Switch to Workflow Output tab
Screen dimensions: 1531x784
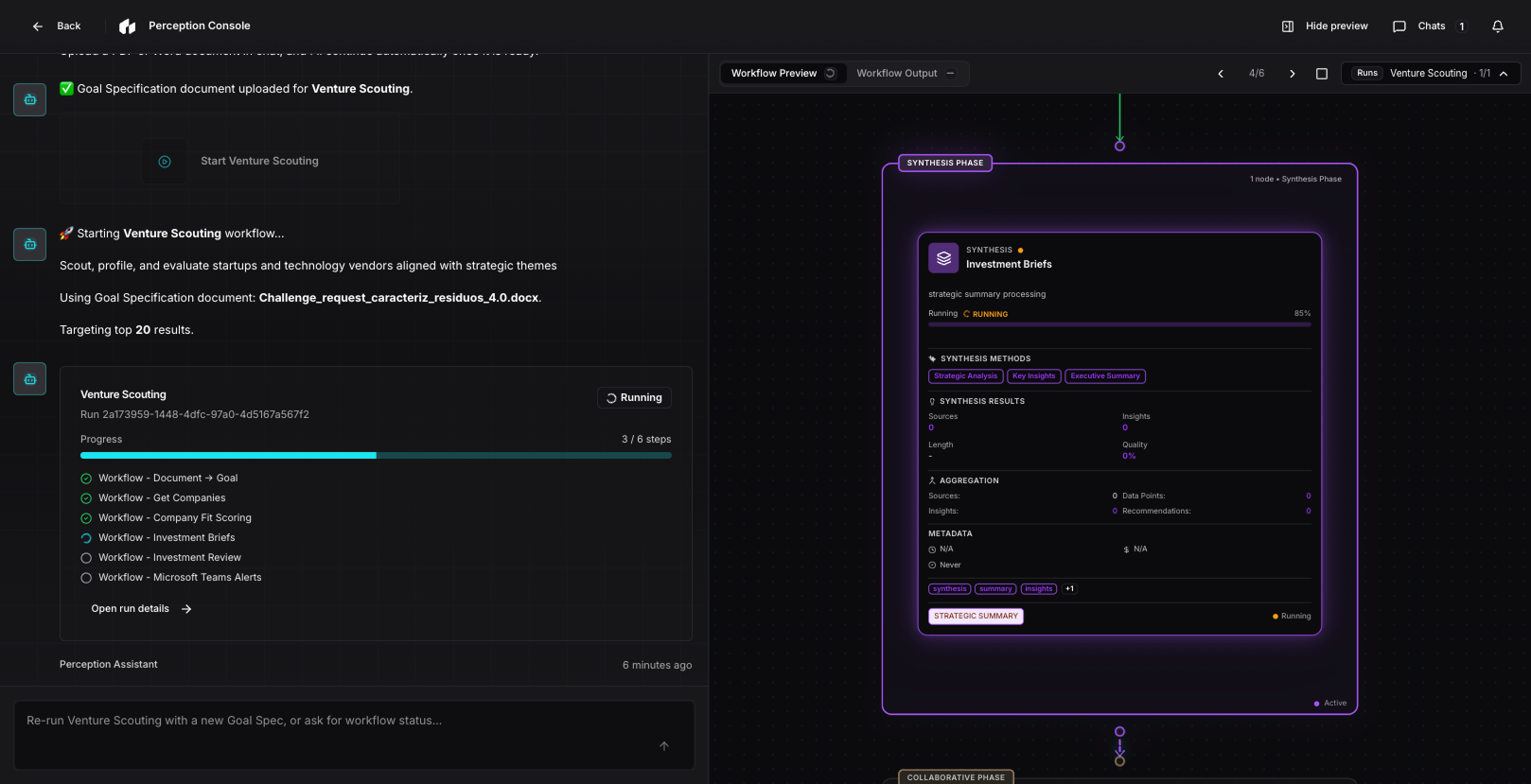[x=896, y=74]
